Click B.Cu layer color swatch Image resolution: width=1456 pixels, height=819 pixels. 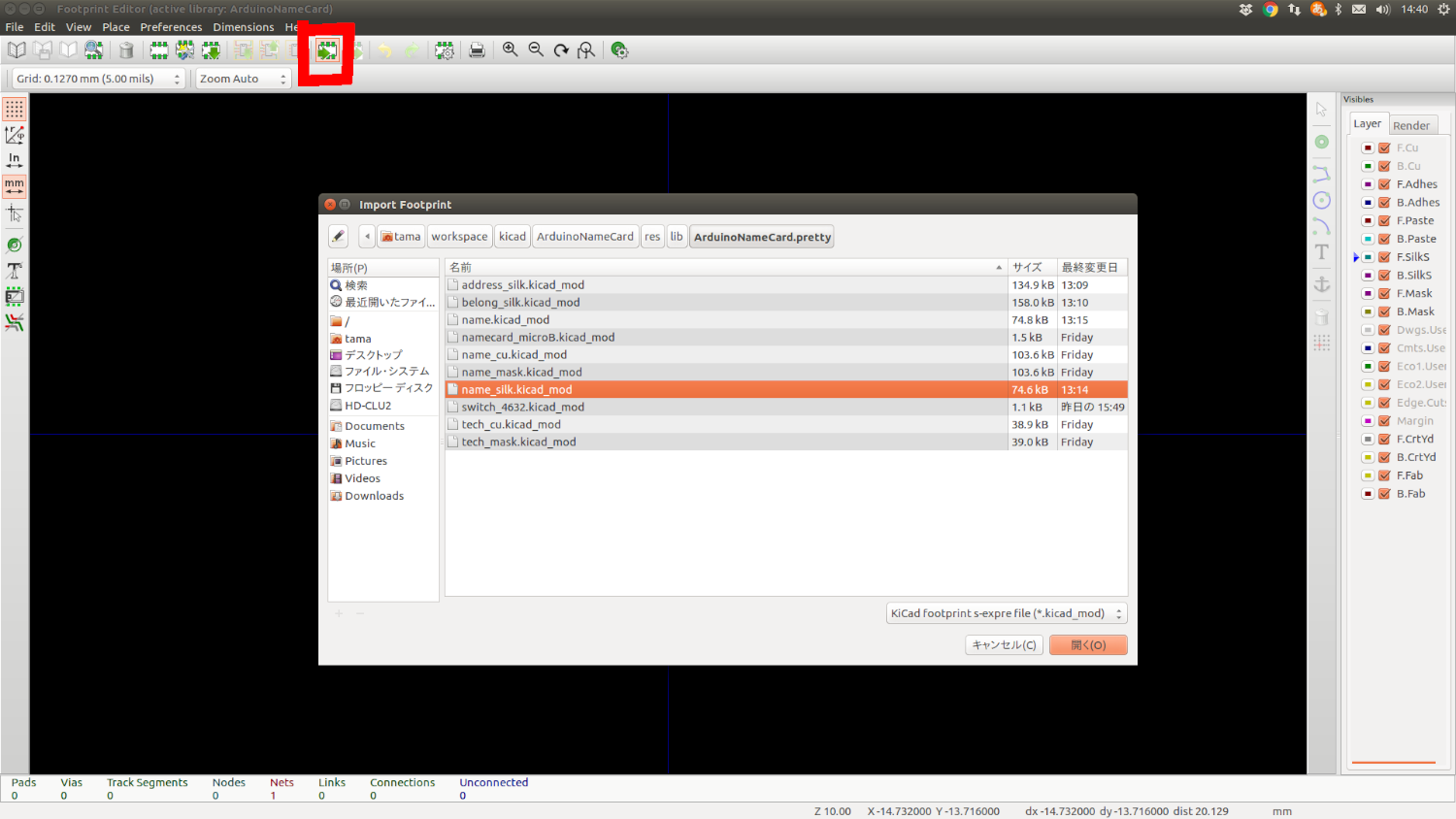1368,166
